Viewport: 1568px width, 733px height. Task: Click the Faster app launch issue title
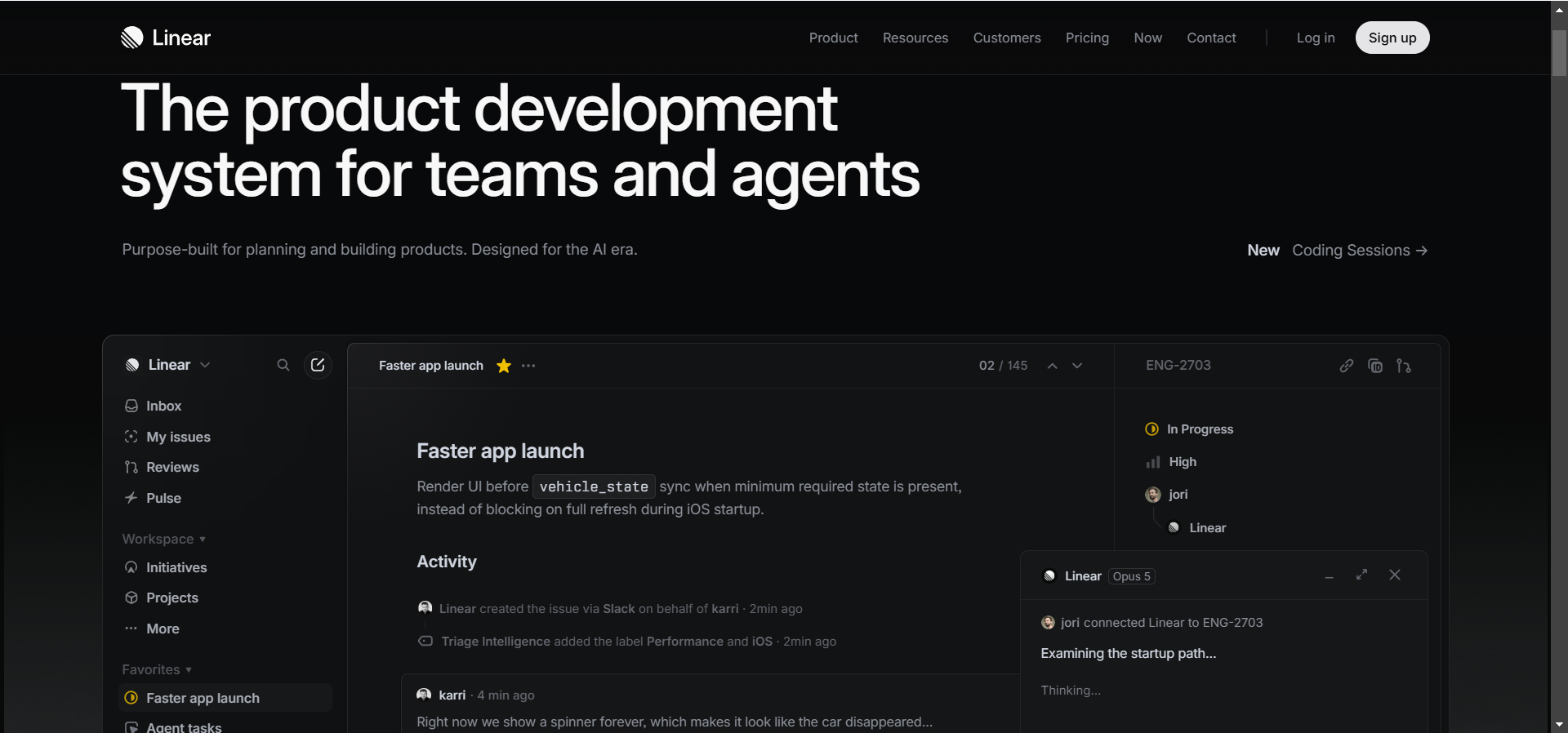[x=501, y=451]
